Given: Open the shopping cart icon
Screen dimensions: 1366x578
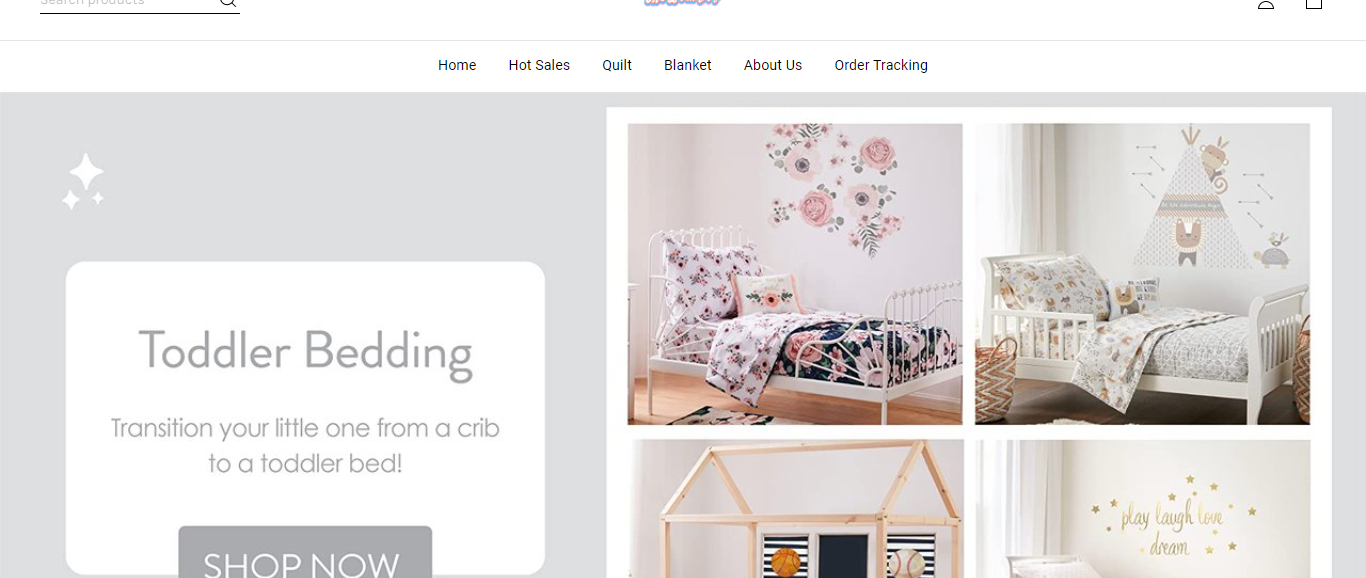Looking at the screenshot, I should (1314, 4).
